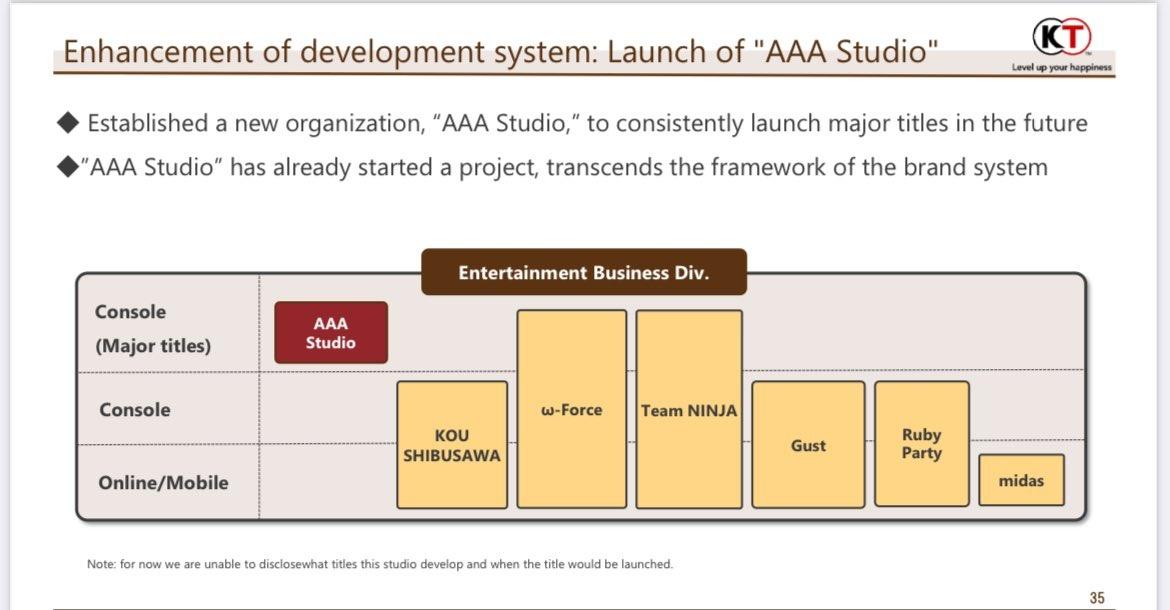Screen dimensions: 1170x610
Task: Click the Entertainment Business Div. header
Action: click(583, 272)
